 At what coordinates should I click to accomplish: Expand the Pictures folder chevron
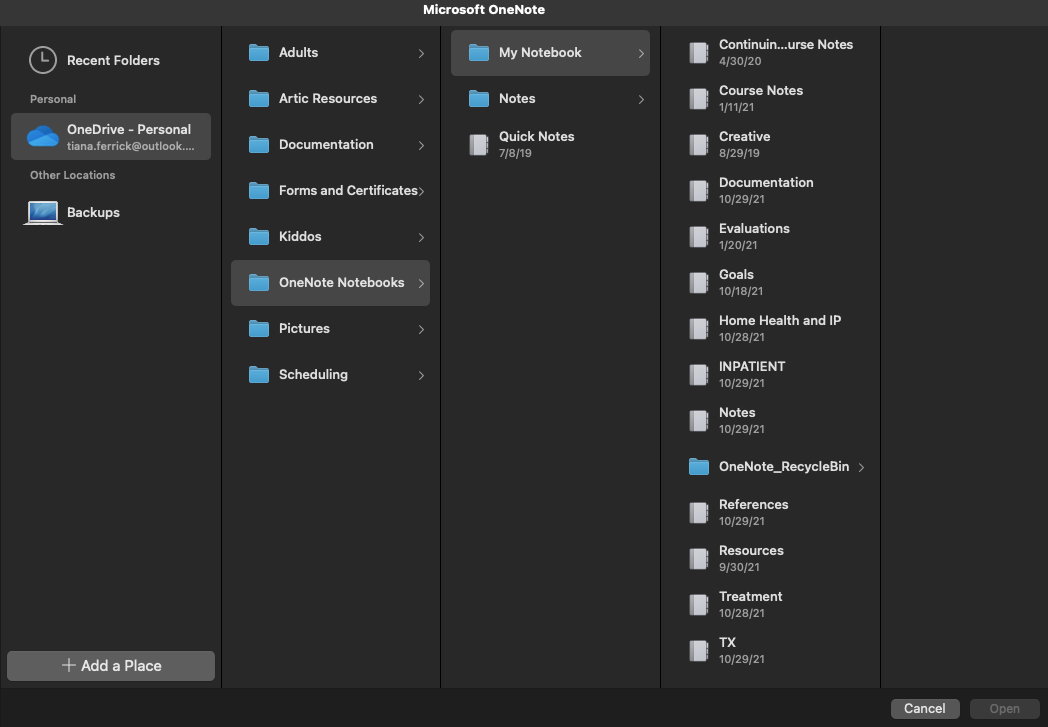pyautogui.click(x=421, y=329)
